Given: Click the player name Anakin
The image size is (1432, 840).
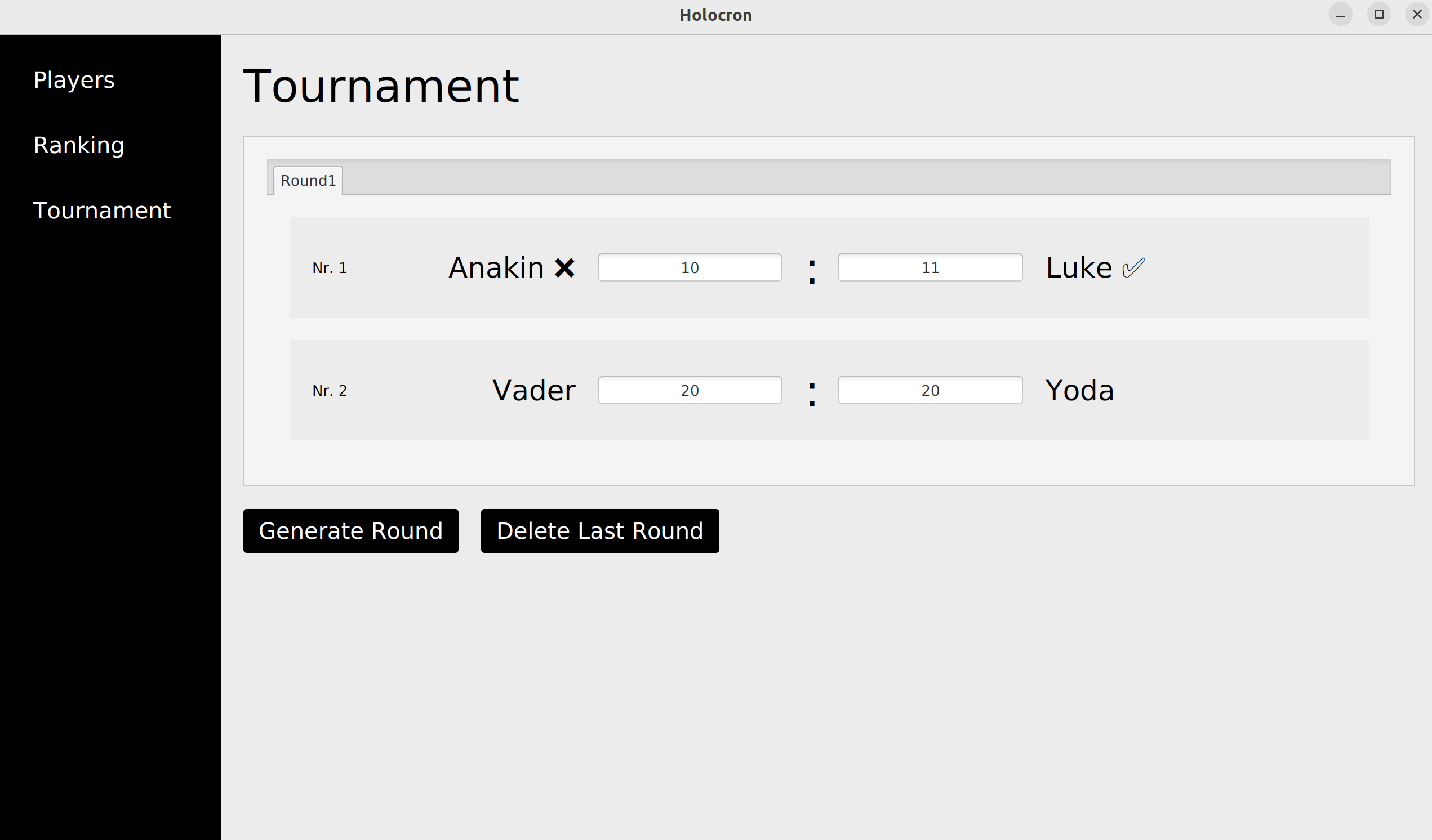Looking at the screenshot, I should [496, 267].
